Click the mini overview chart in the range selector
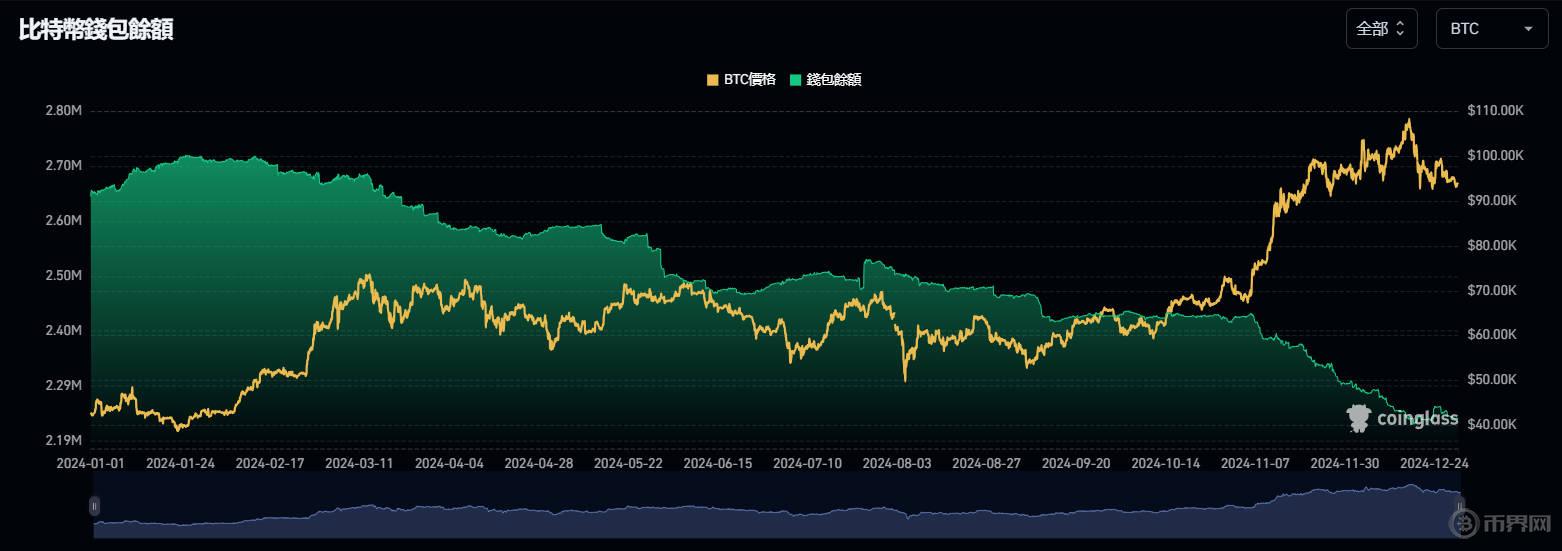 (777, 507)
